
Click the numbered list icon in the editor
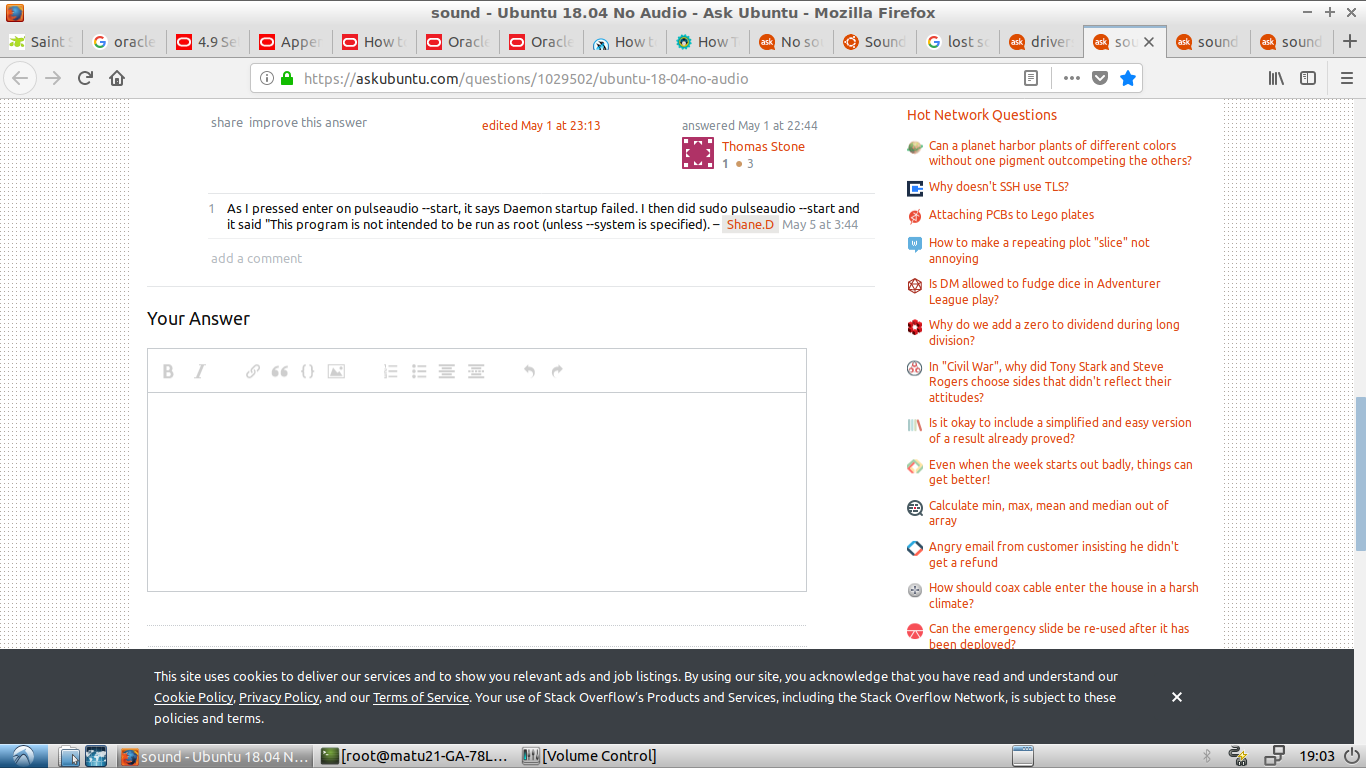coord(391,371)
